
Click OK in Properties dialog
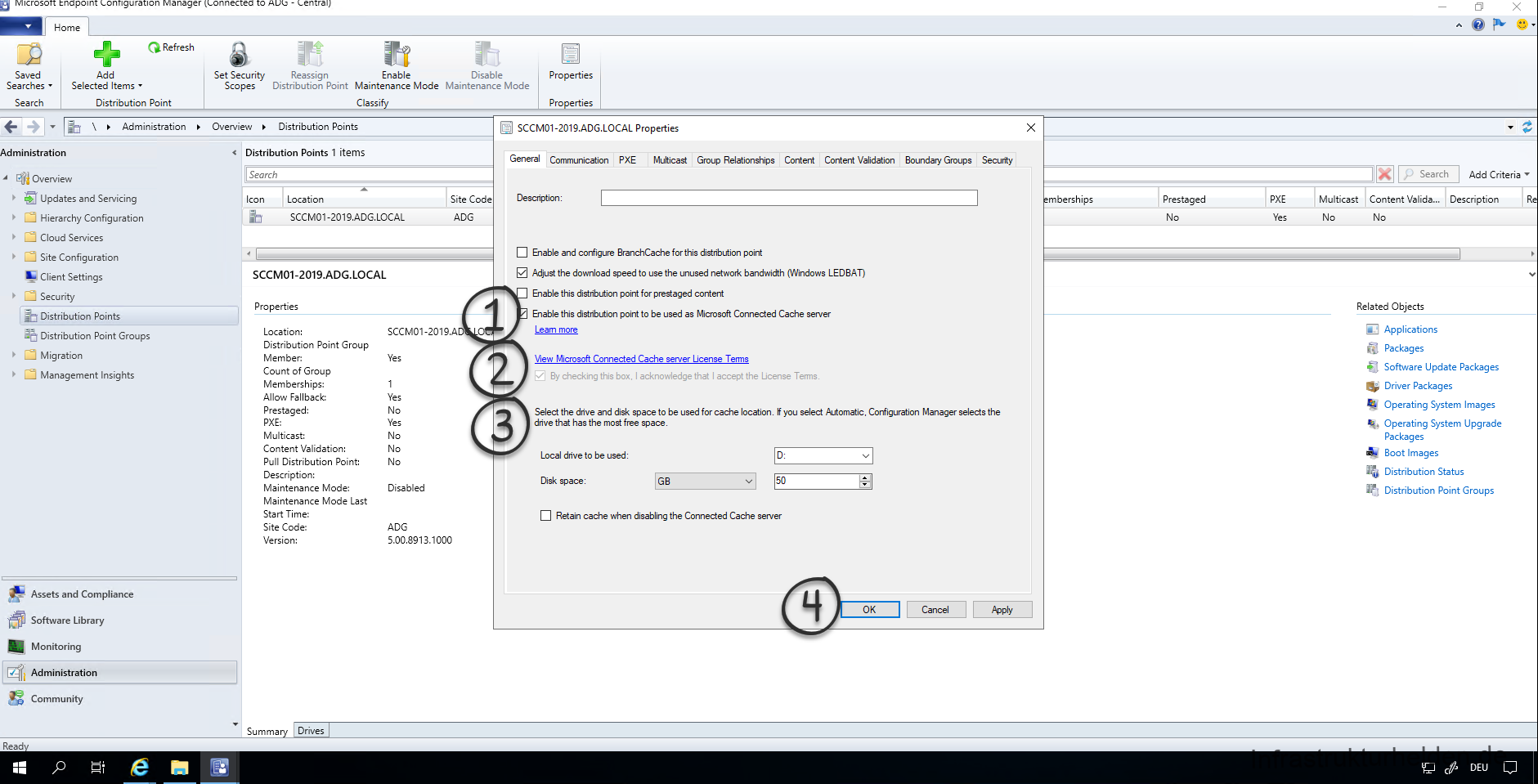[x=869, y=610]
